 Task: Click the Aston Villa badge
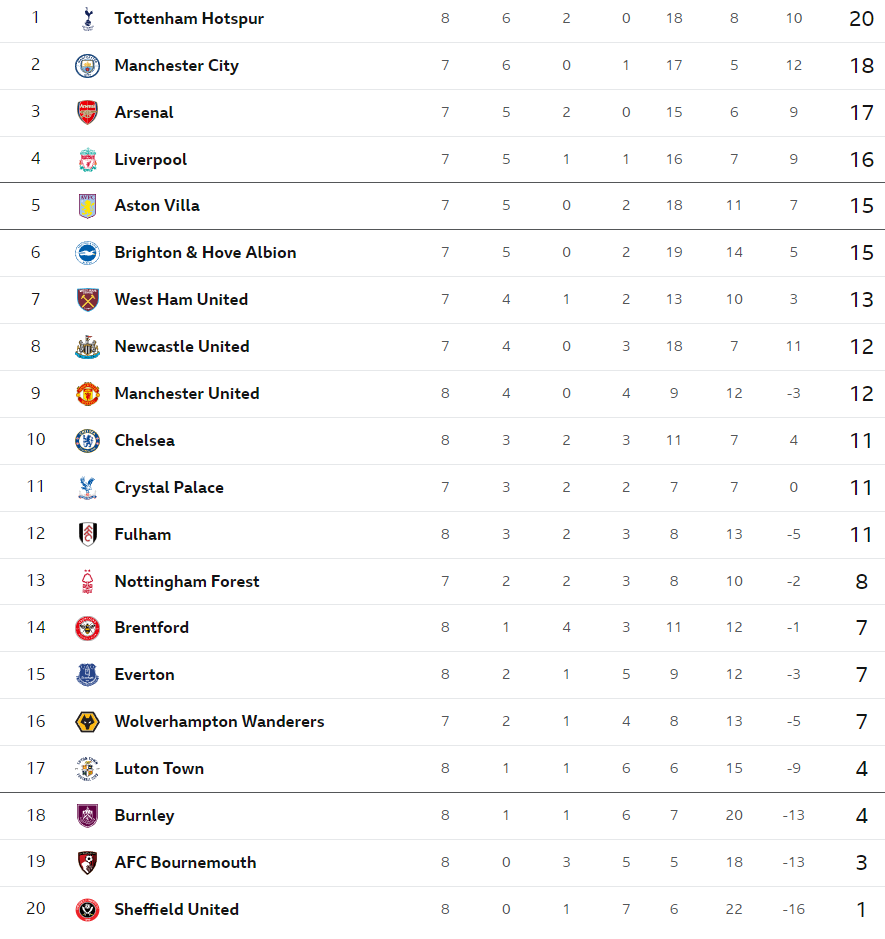point(87,206)
